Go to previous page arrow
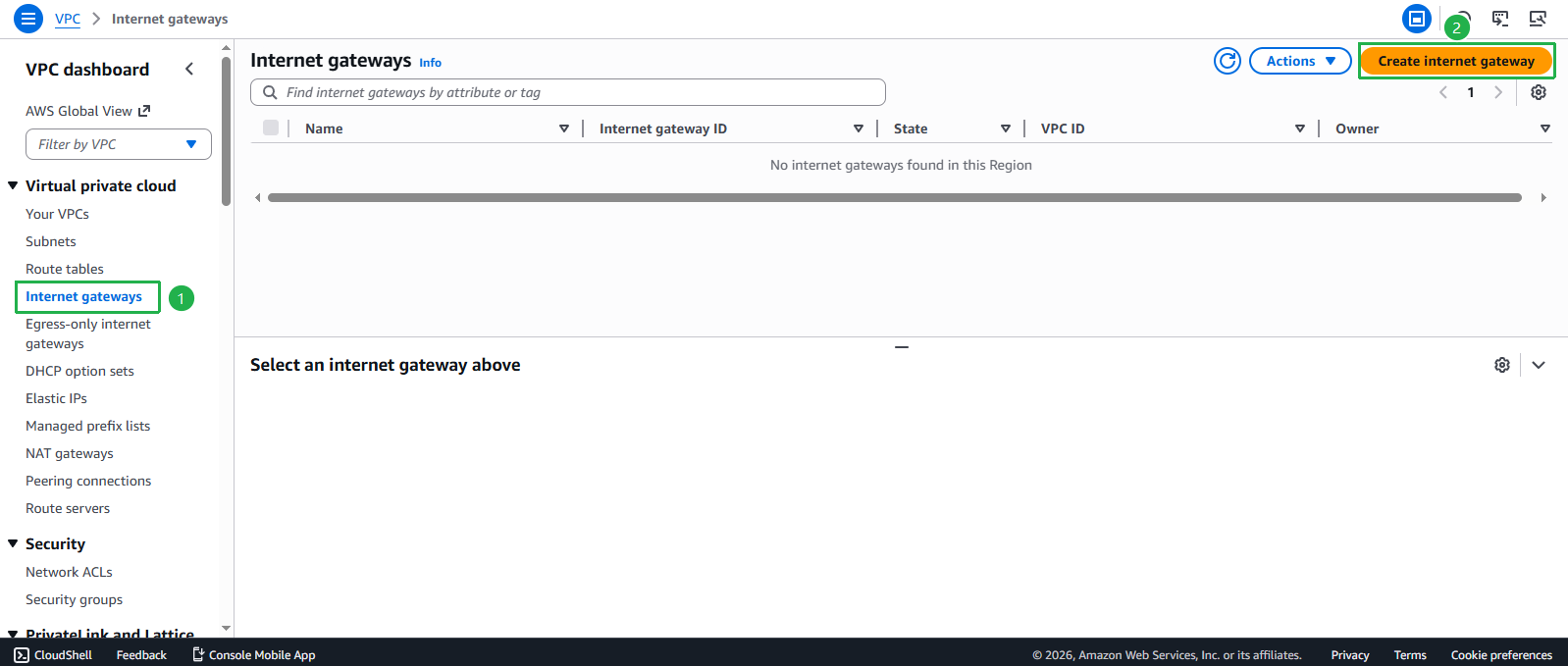The height and width of the screenshot is (666, 1568). (x=1443, y=92)
